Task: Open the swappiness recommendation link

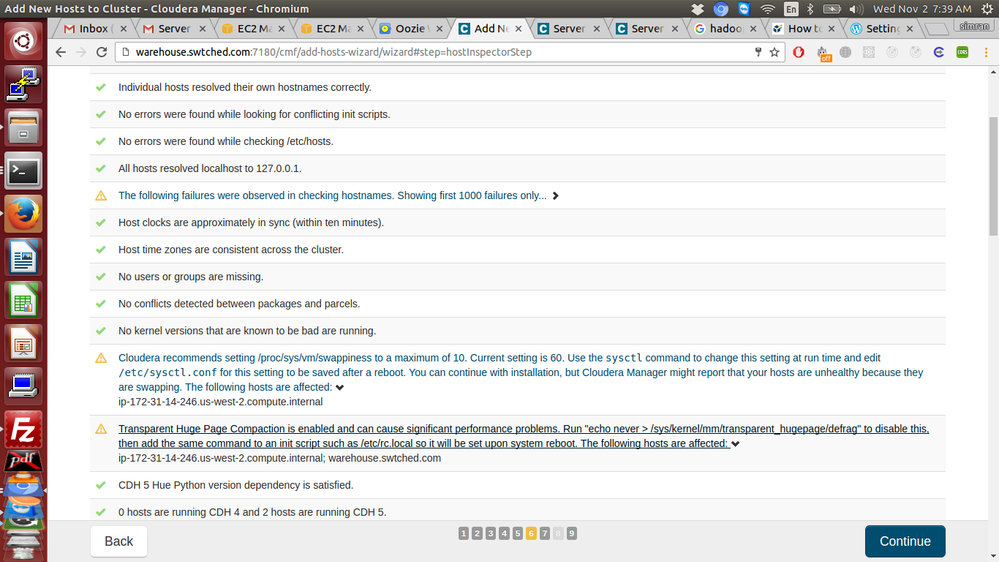Action: (521, 372)
